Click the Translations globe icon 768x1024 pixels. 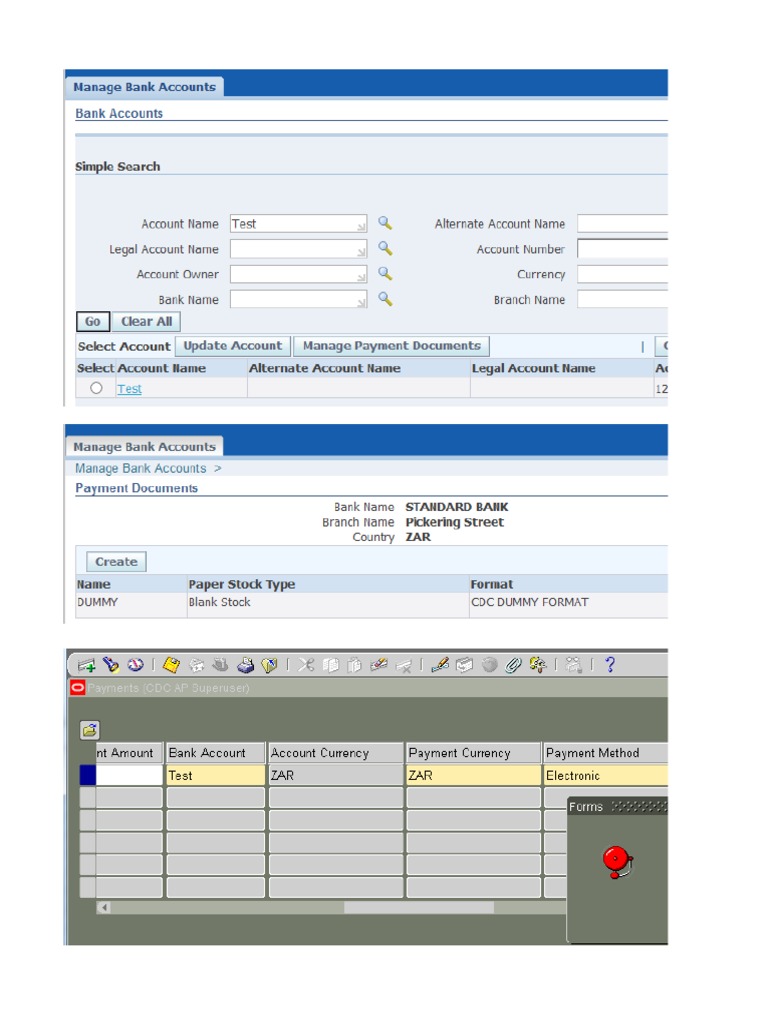tap(489, 665)
